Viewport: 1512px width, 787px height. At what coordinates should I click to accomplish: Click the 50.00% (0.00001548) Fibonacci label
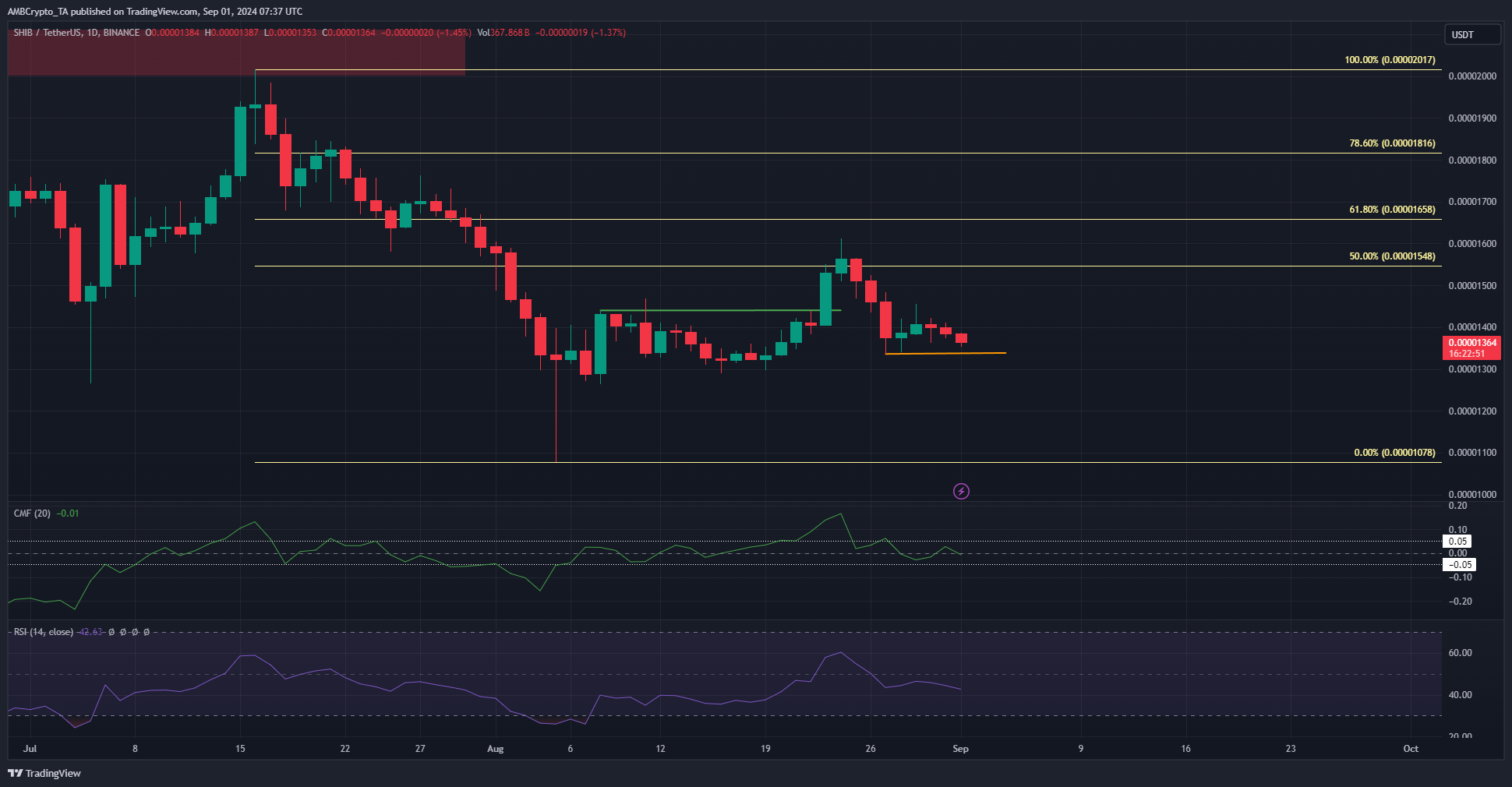[x=1392, y=256]
